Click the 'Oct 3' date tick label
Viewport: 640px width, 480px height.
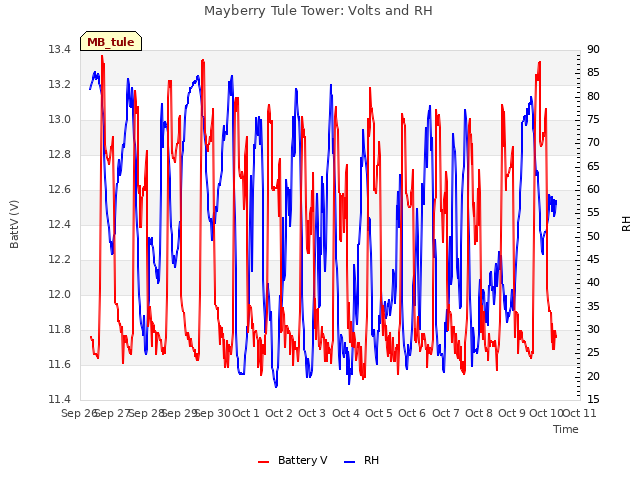(312, 414)
